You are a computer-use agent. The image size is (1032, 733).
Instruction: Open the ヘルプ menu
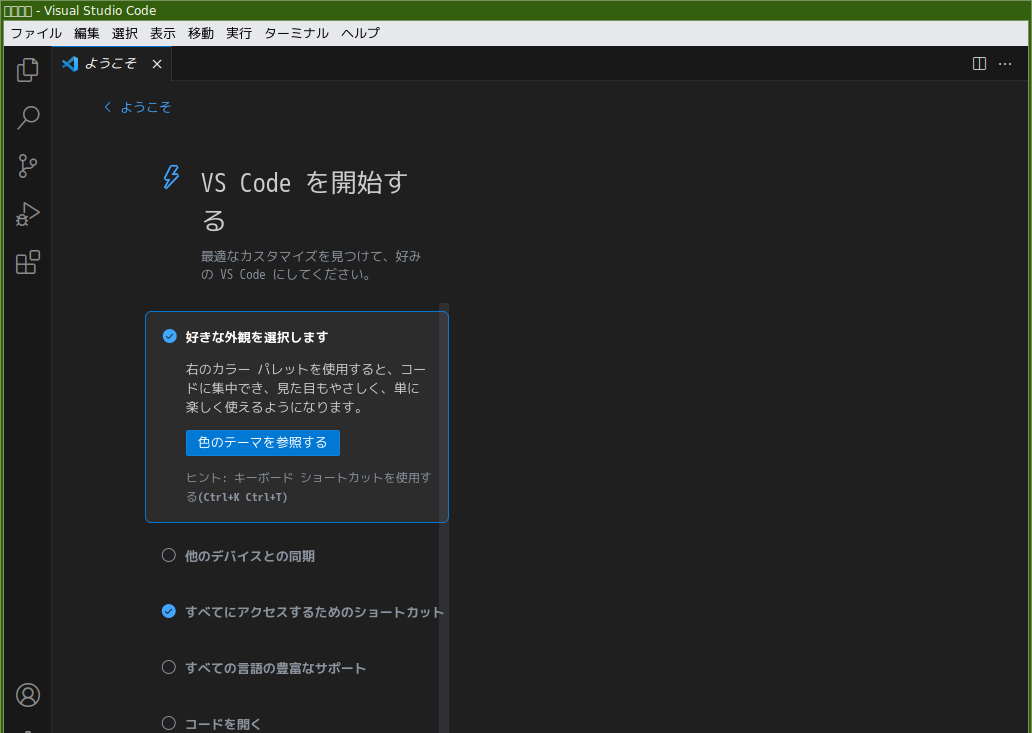pos(361,33)
